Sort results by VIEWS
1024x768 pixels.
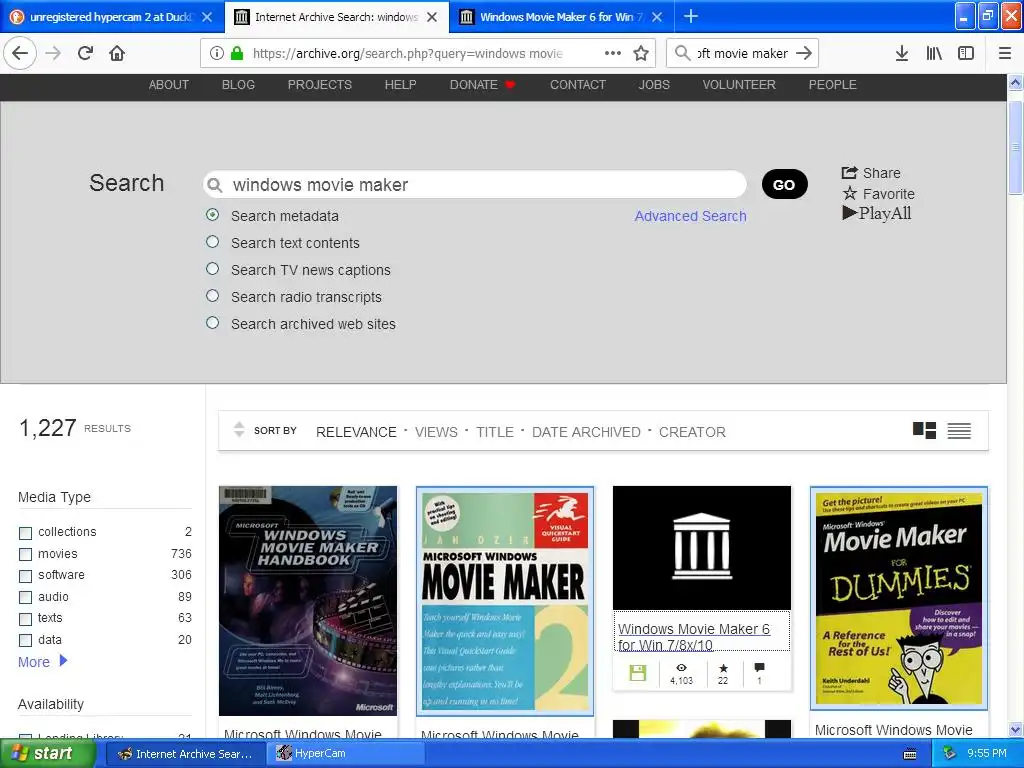click(x=436, y=432)
